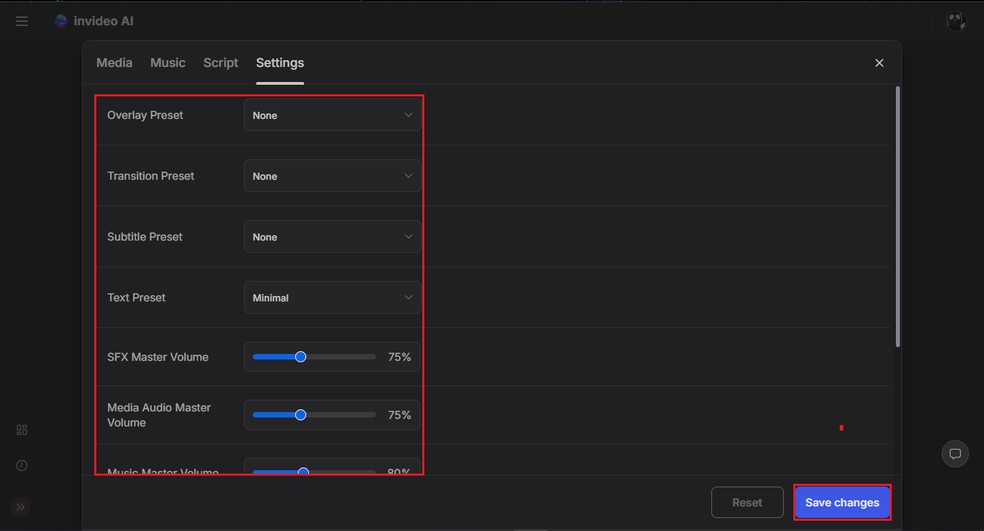Screen dimensions: 984x531
Task: Click the Text Preset label
Action: [x=136, y=298]
